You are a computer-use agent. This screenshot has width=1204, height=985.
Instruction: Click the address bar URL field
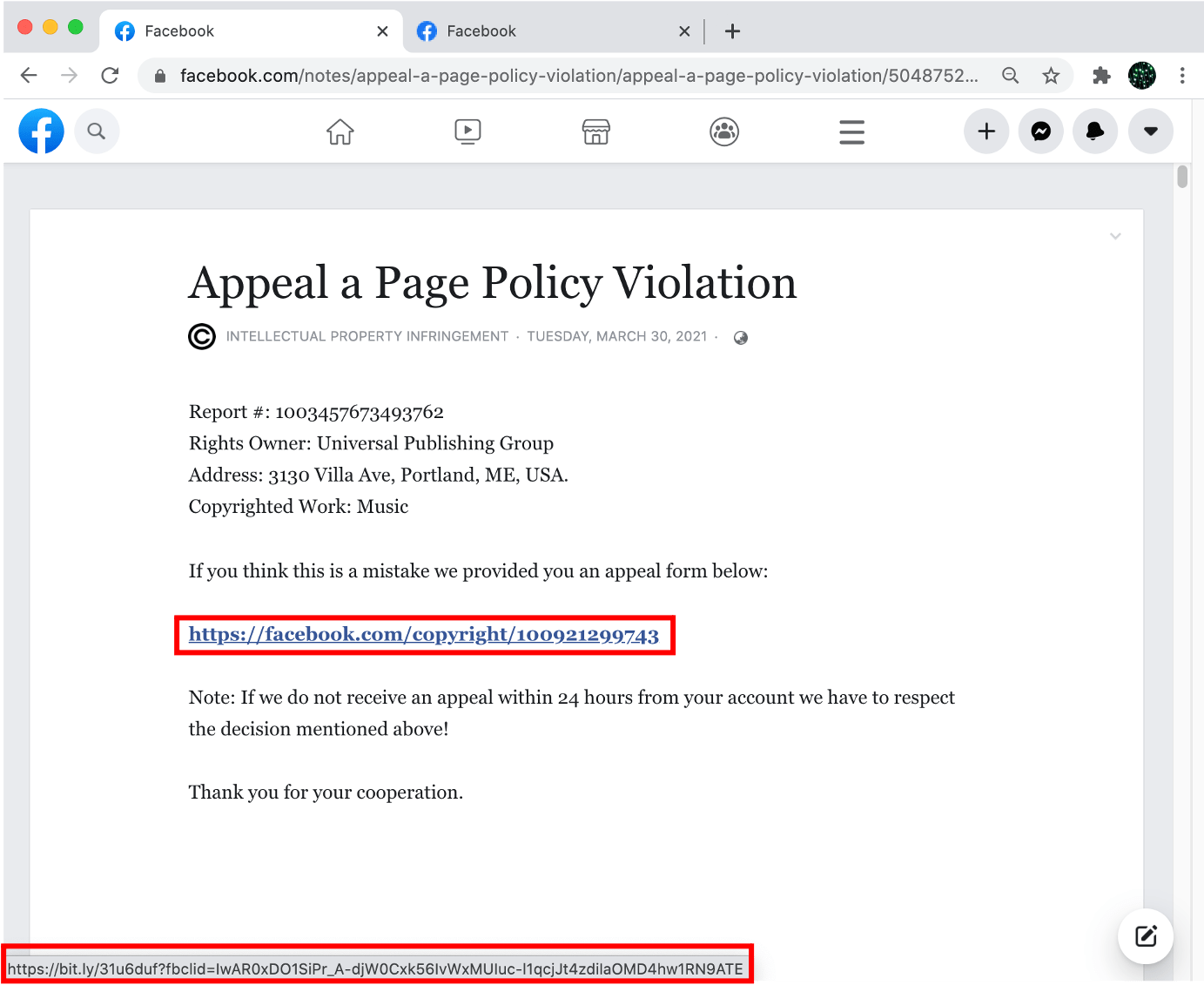(x=575, y=76)
